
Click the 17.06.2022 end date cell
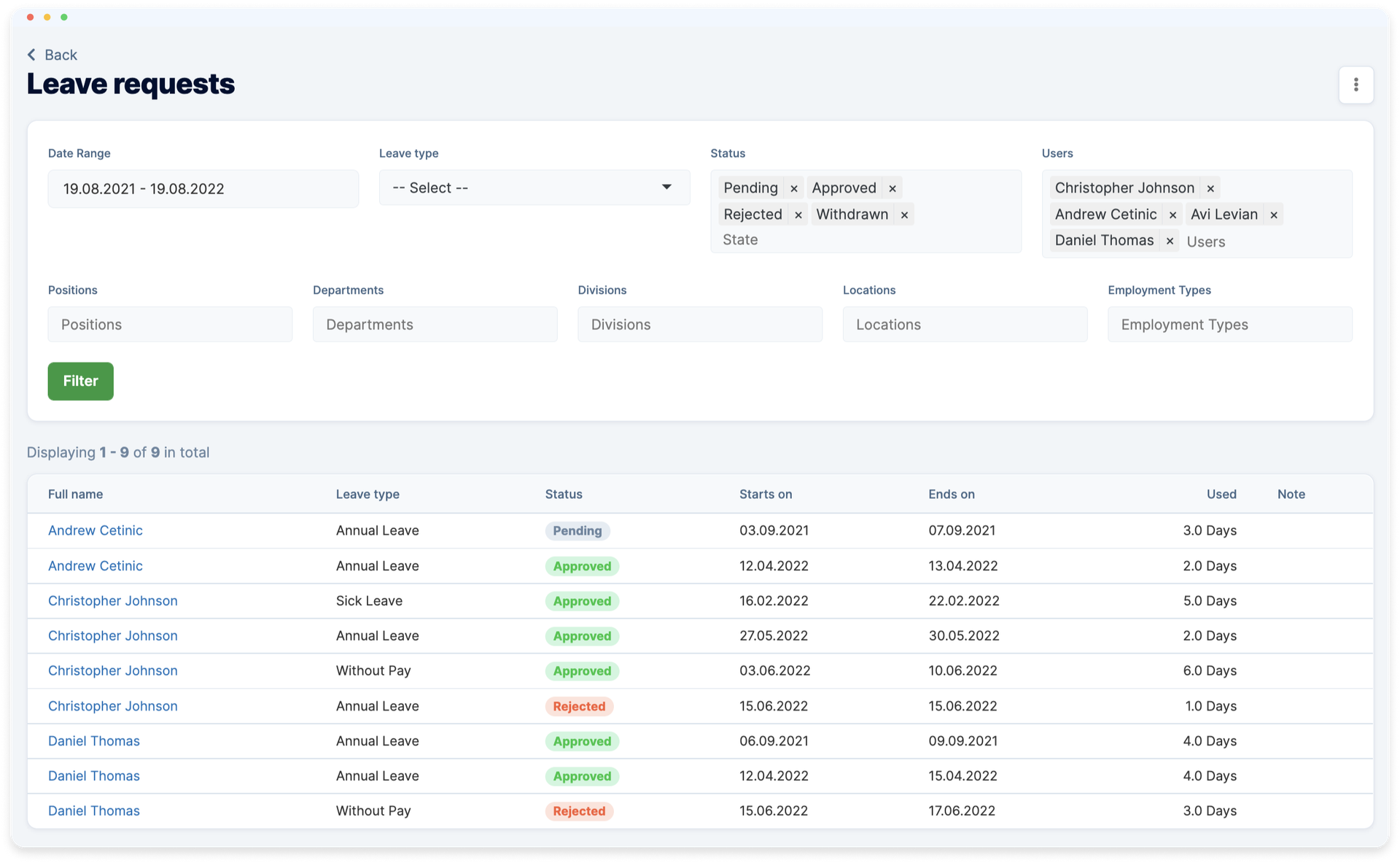click(961, 810)
